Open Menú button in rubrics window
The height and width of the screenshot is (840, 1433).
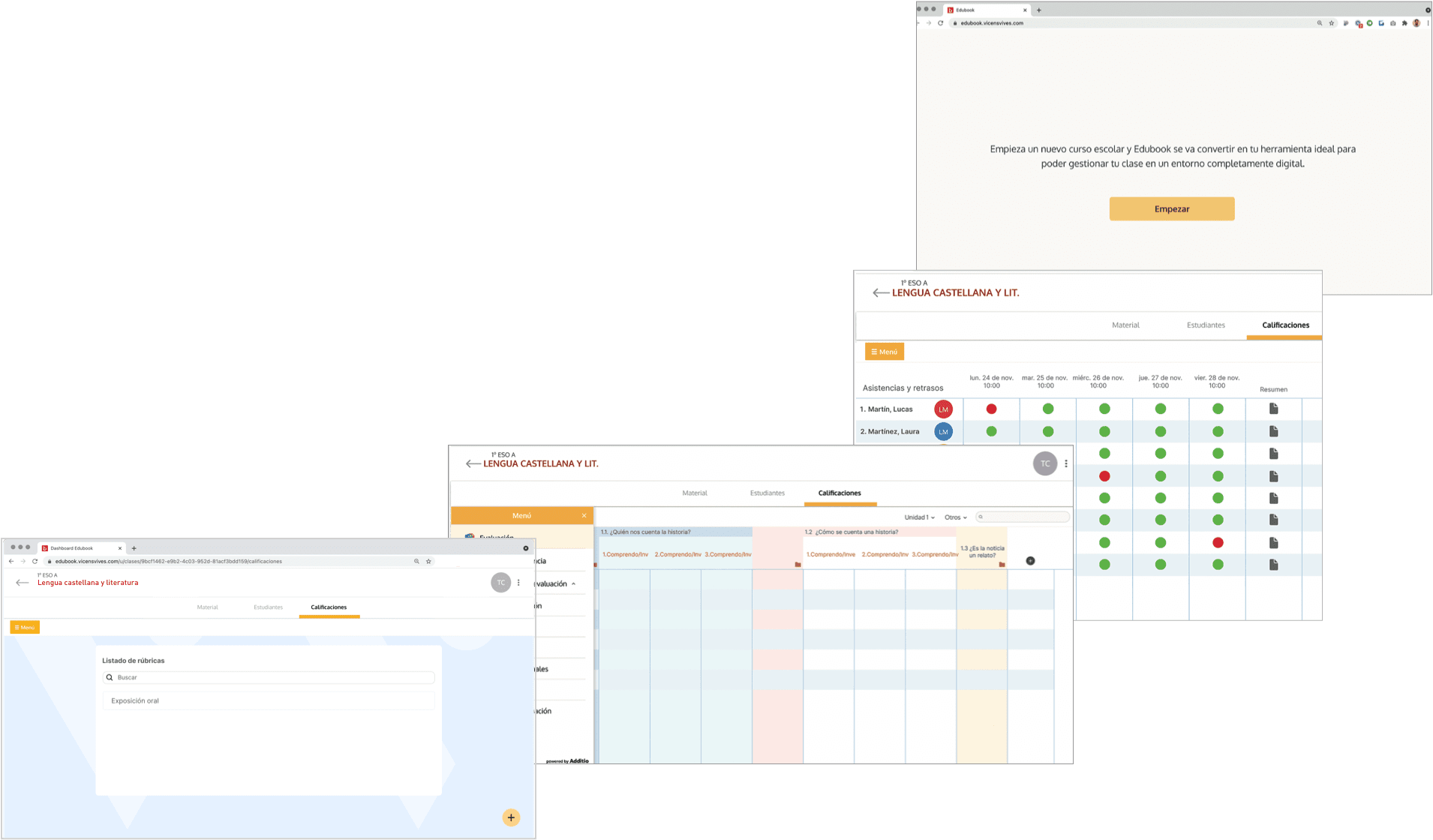(x=25, y=627)
